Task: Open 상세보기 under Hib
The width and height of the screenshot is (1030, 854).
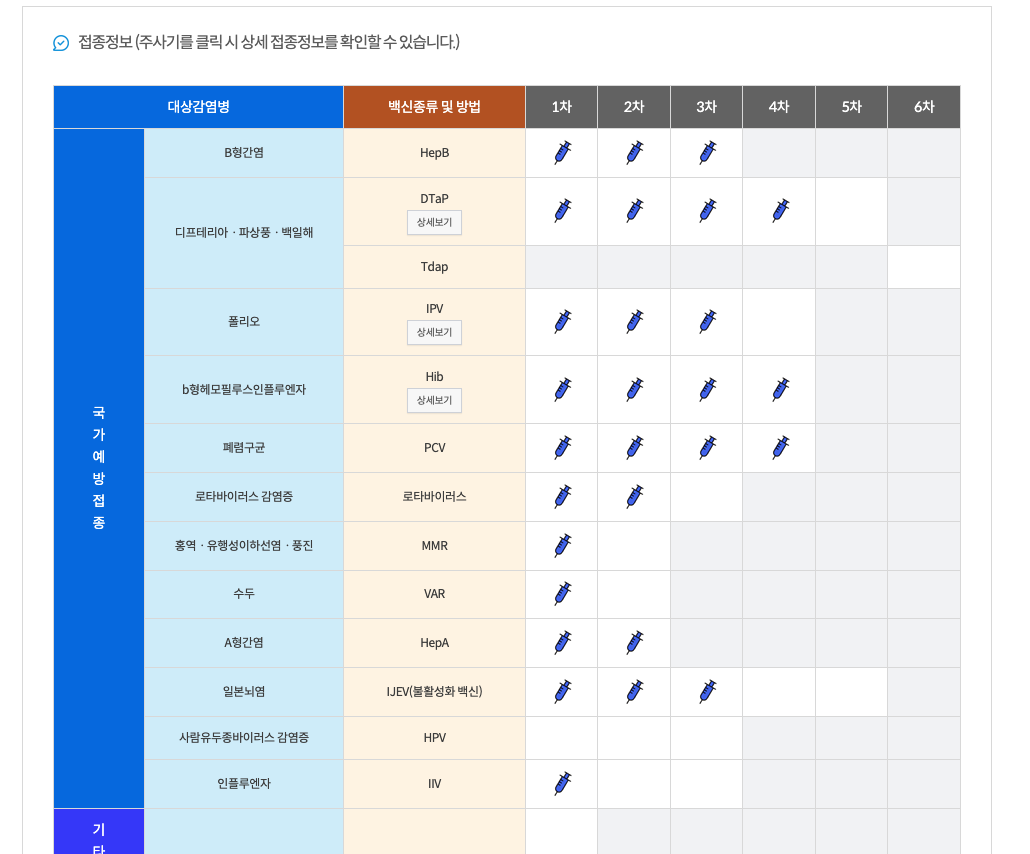Action: pos(434,400)
